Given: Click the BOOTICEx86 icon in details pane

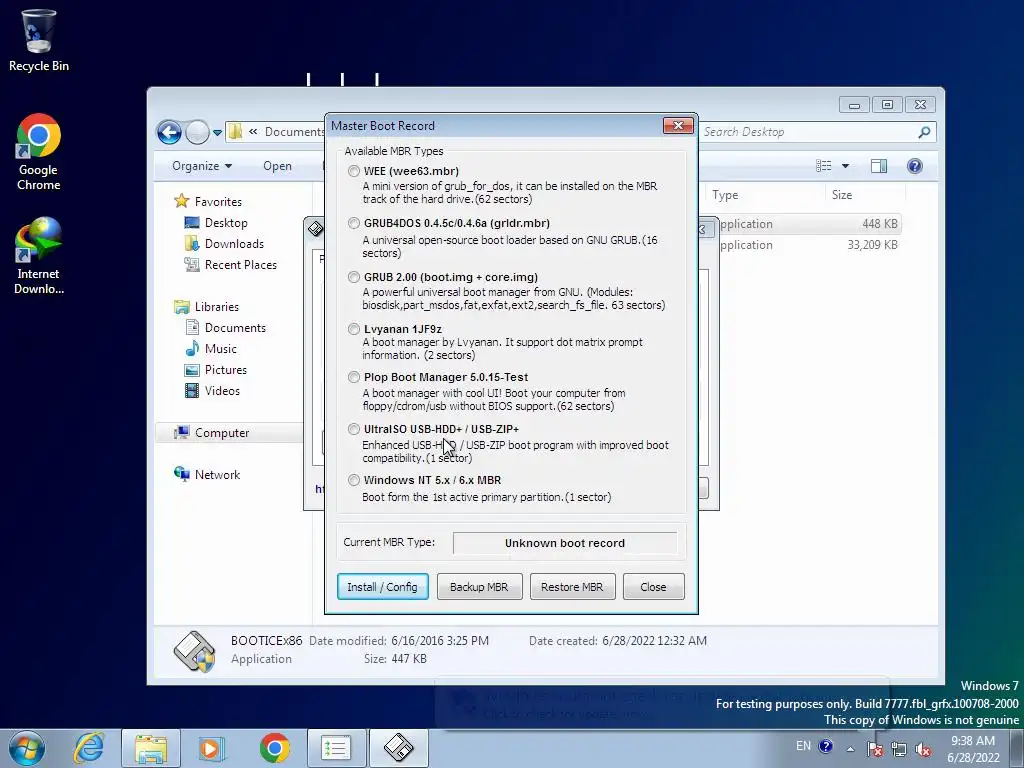Looking at the screenshot, I should pos(195,650).
